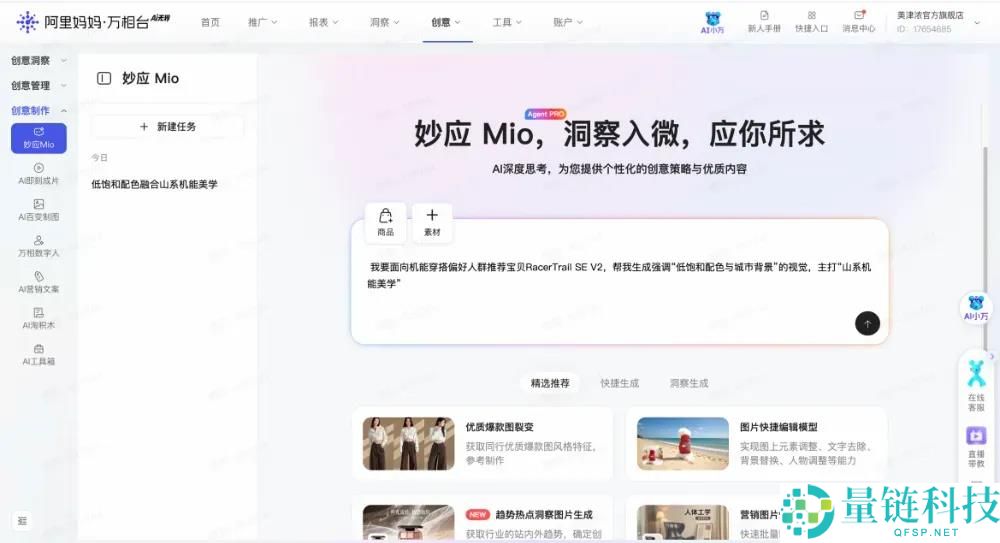Open 万相数字人 tool
The image size is (1000, 543).
pos(39,246)
